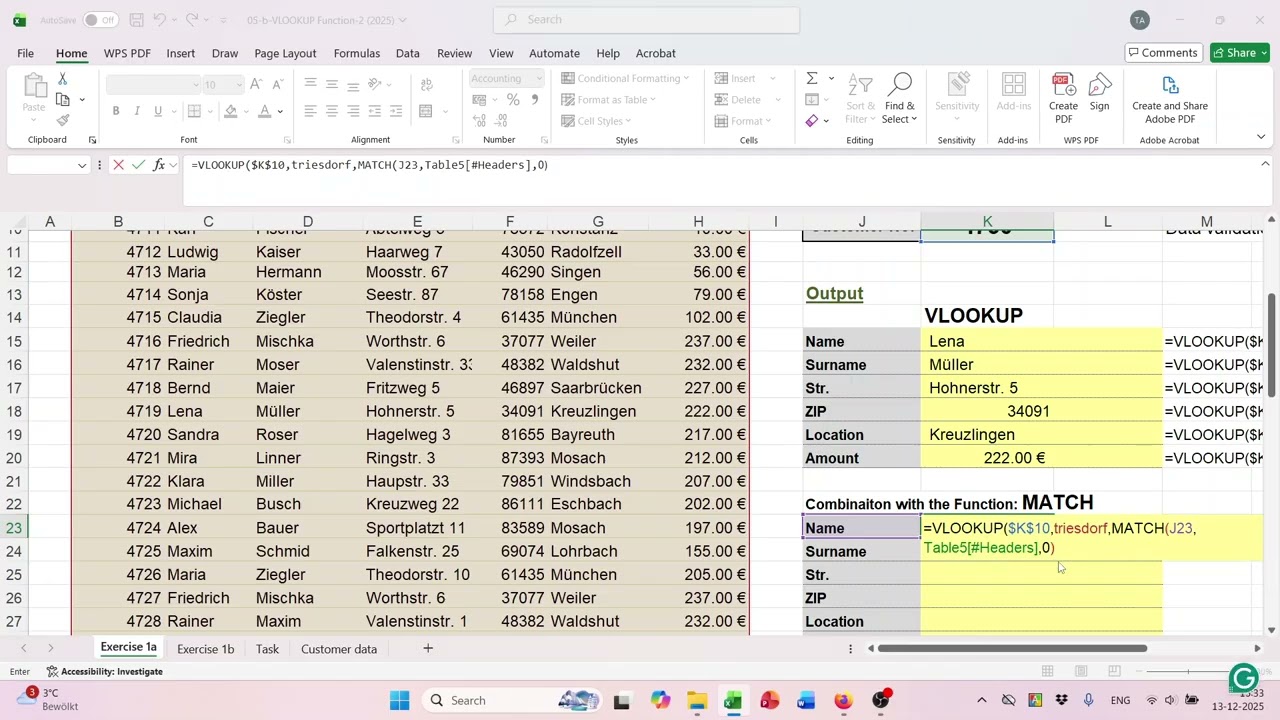
Task: Expand the formula bar chevron
Action: click(x=1265, y=164)
